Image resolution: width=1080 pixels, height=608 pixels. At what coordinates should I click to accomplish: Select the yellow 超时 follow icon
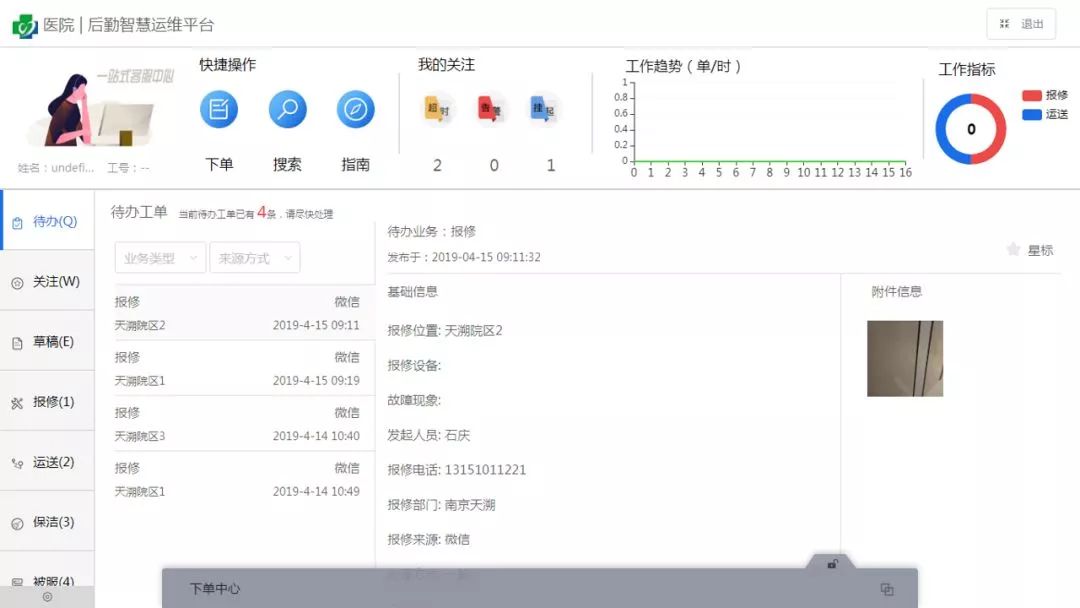(x=436, y=108)
